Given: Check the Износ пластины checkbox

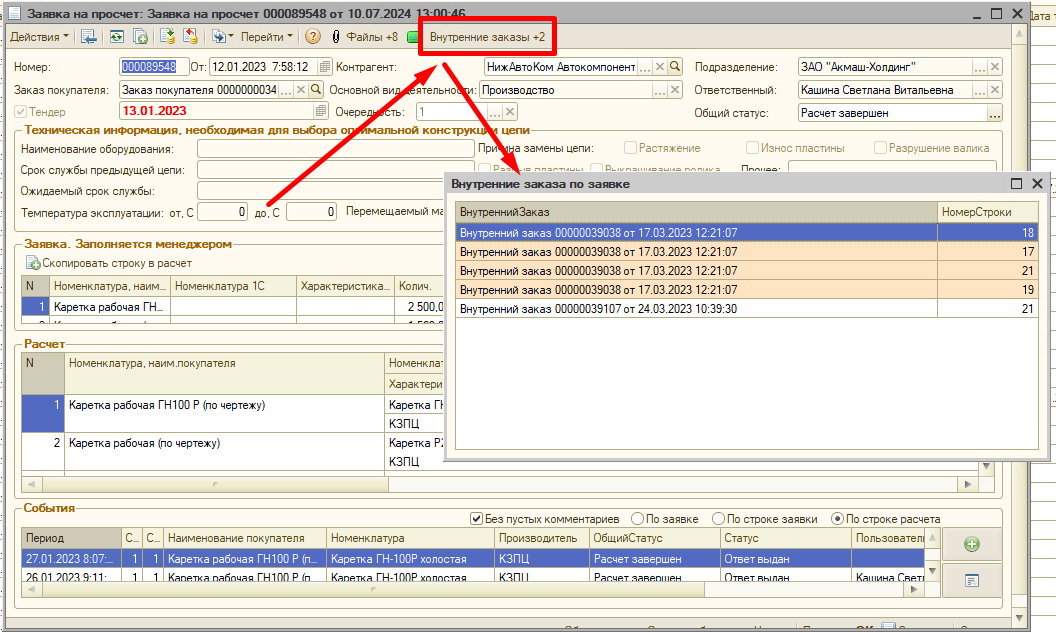Looking at the screenshot, I should tap(752, 148).
